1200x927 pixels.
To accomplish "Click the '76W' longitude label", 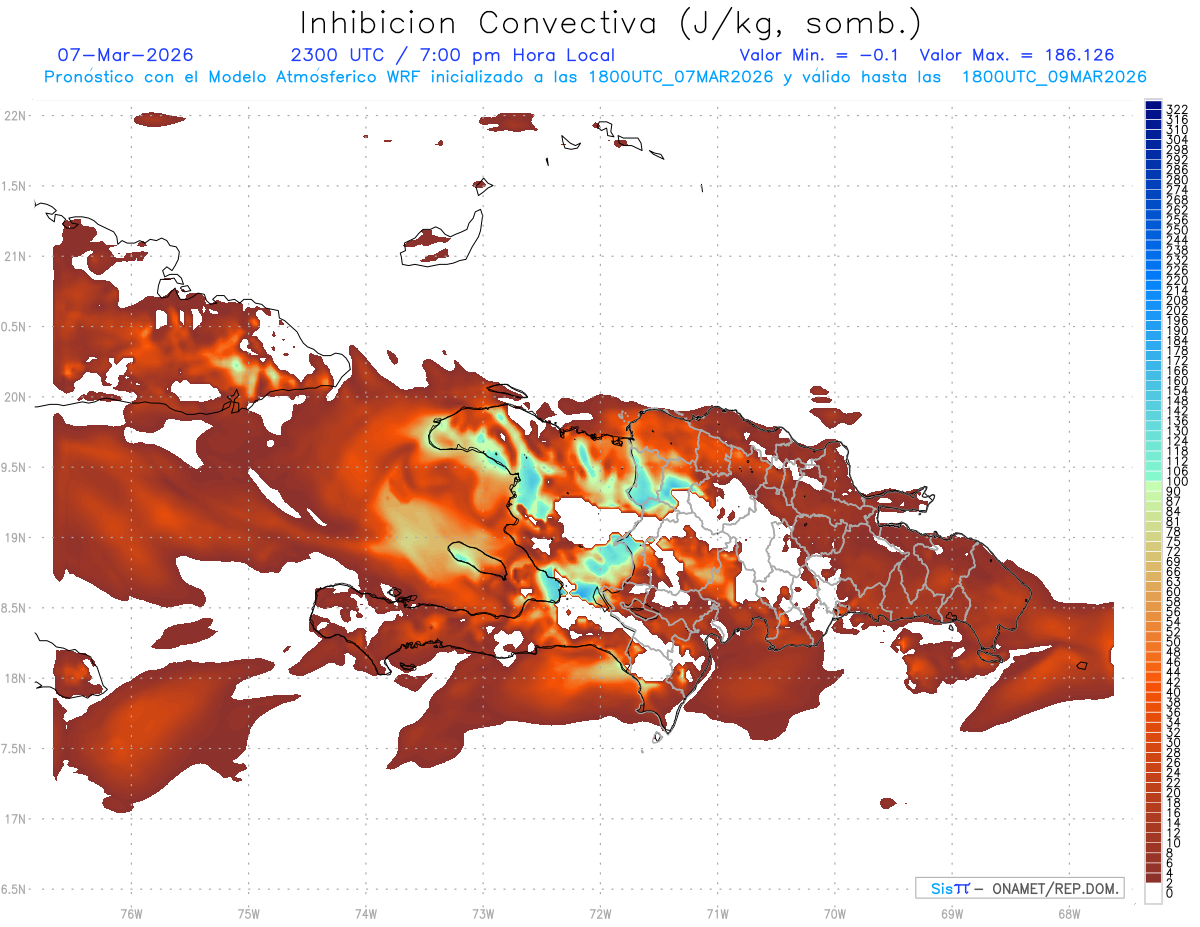I will pos(131,913).
